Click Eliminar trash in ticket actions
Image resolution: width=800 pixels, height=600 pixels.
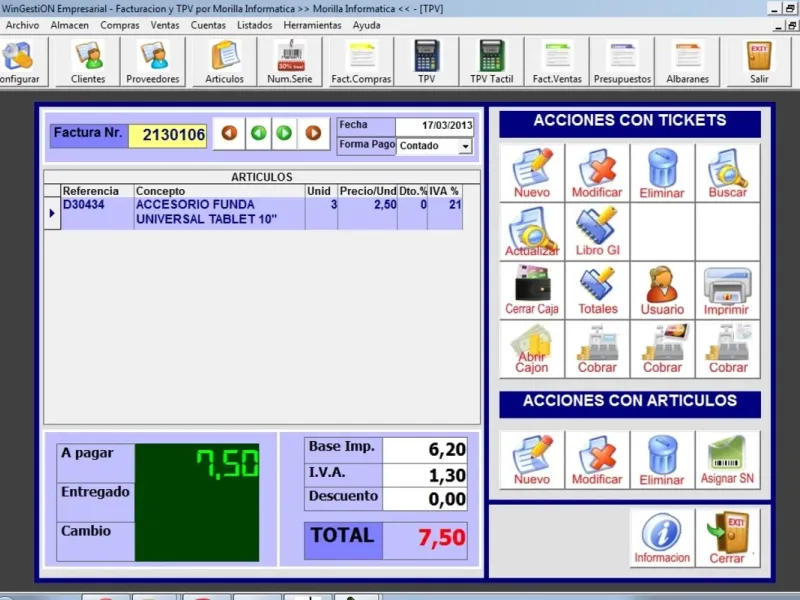662,173
